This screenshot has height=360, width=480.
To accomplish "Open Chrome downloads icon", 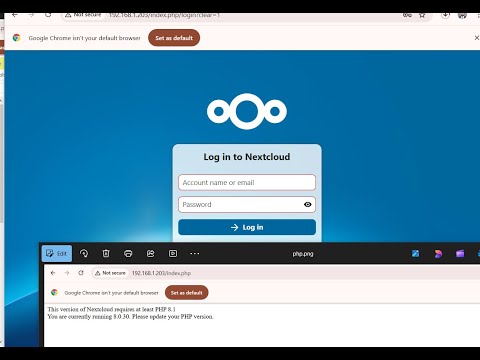I will tap(445, 15).
